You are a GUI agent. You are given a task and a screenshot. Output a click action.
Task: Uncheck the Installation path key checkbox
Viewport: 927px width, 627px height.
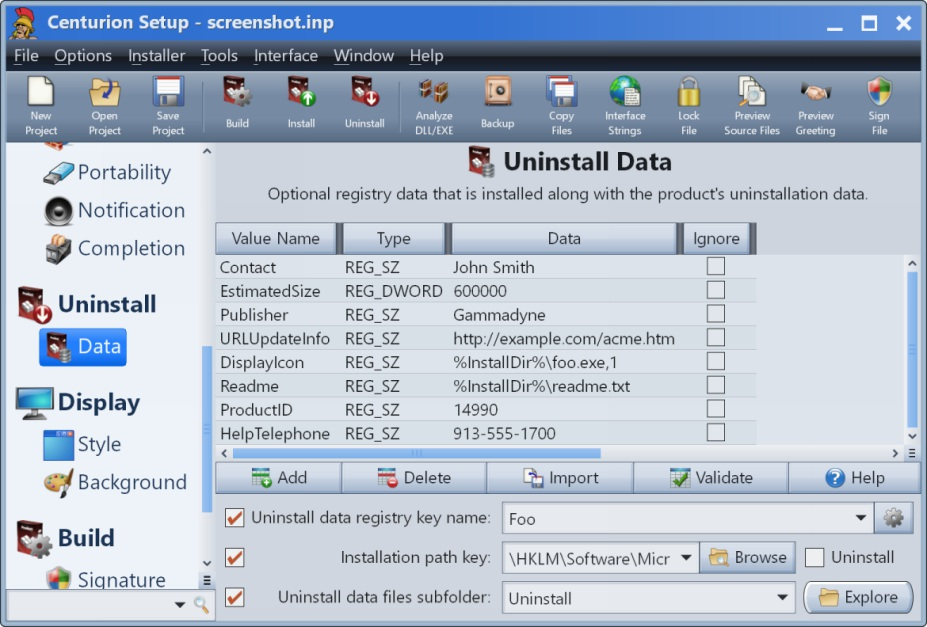click(234, 557)
